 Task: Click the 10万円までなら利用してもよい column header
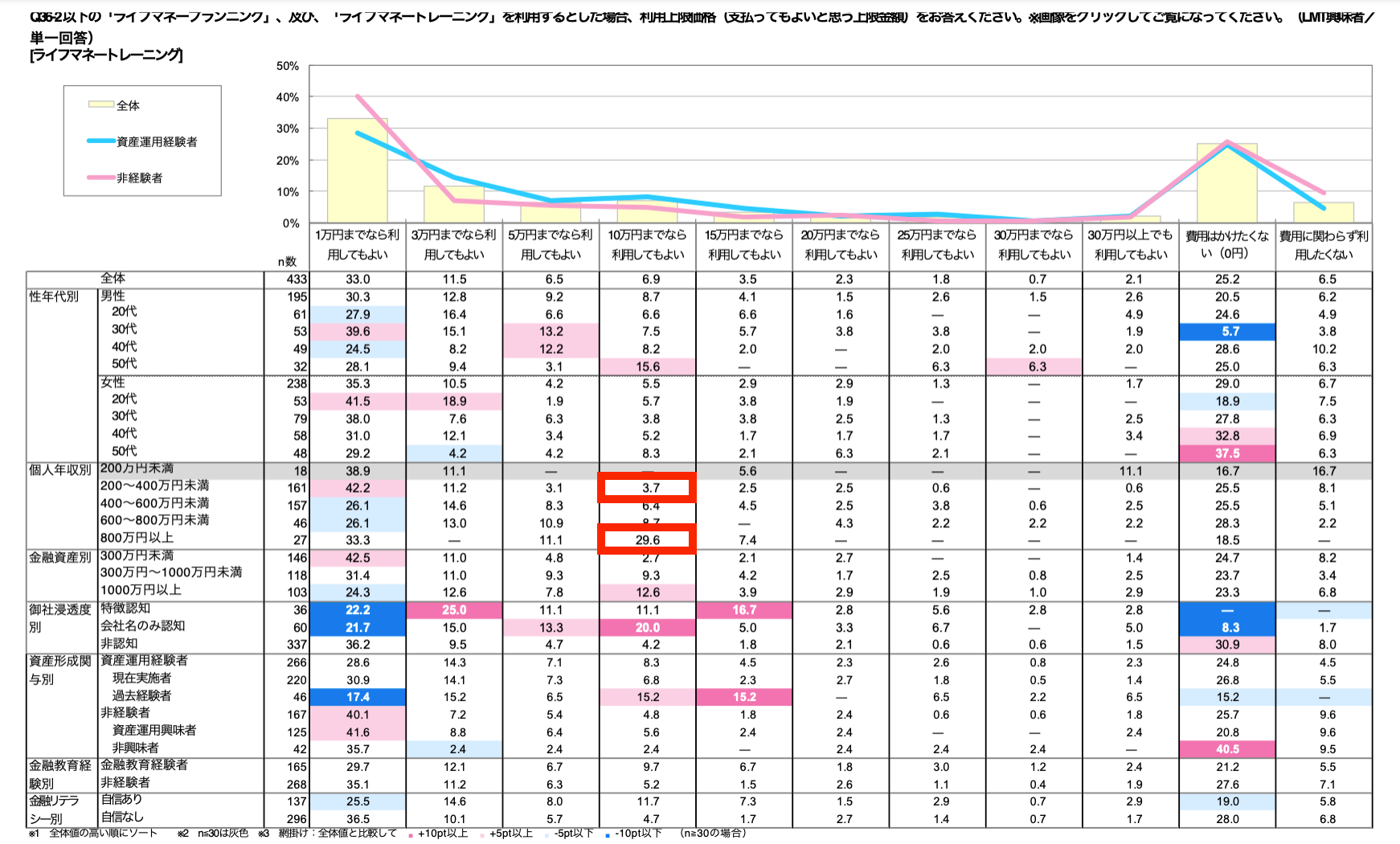coord(648,244)
